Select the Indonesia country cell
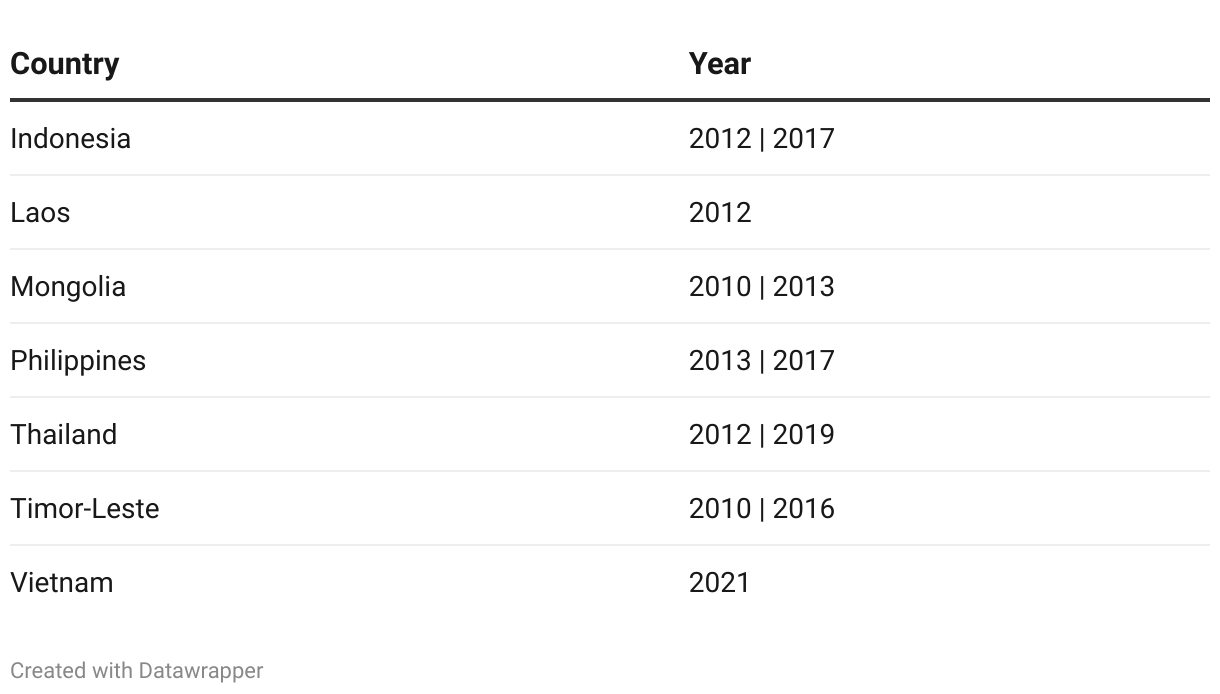The image size is (1220, 694). (x=70, y=138)
